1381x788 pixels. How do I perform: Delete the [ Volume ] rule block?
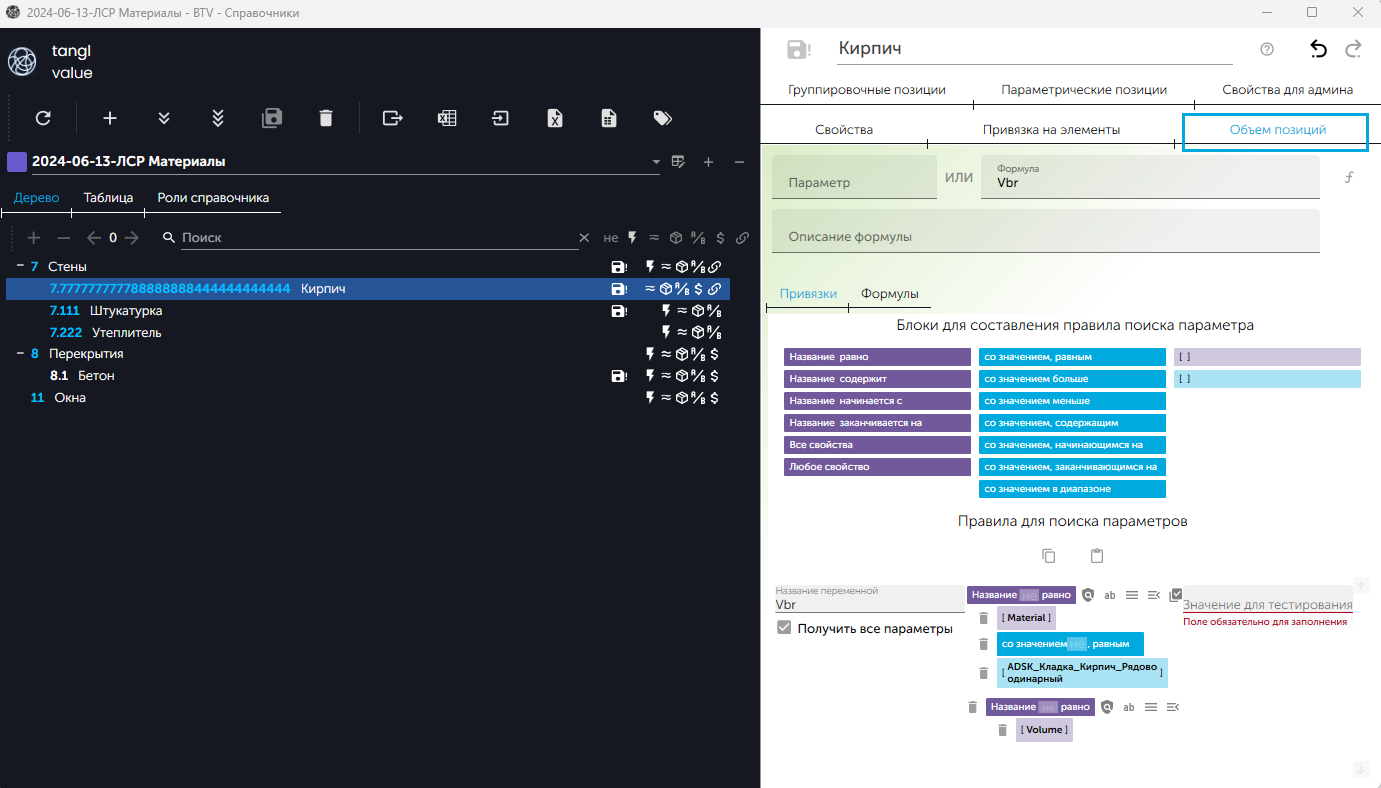click(1003, 730)
